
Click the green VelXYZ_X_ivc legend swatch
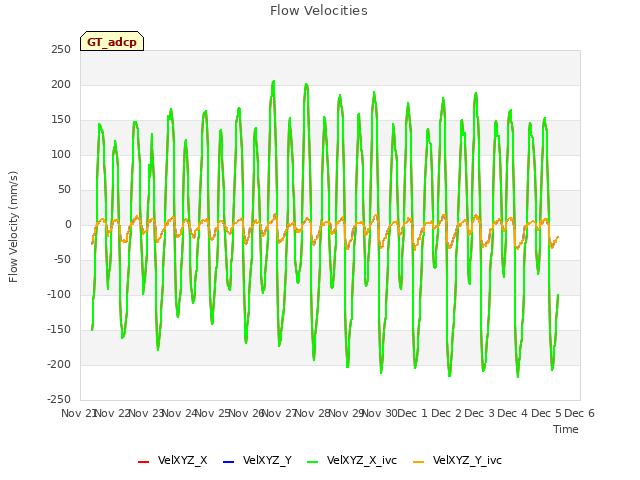coord(313,462)
